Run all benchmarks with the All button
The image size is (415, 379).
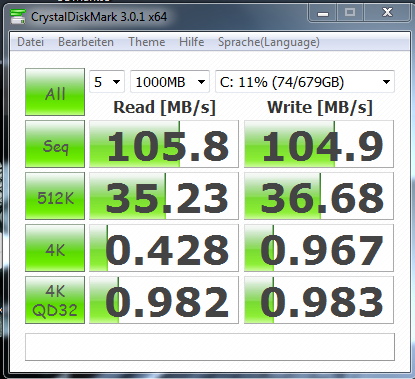tap(55, 92)
